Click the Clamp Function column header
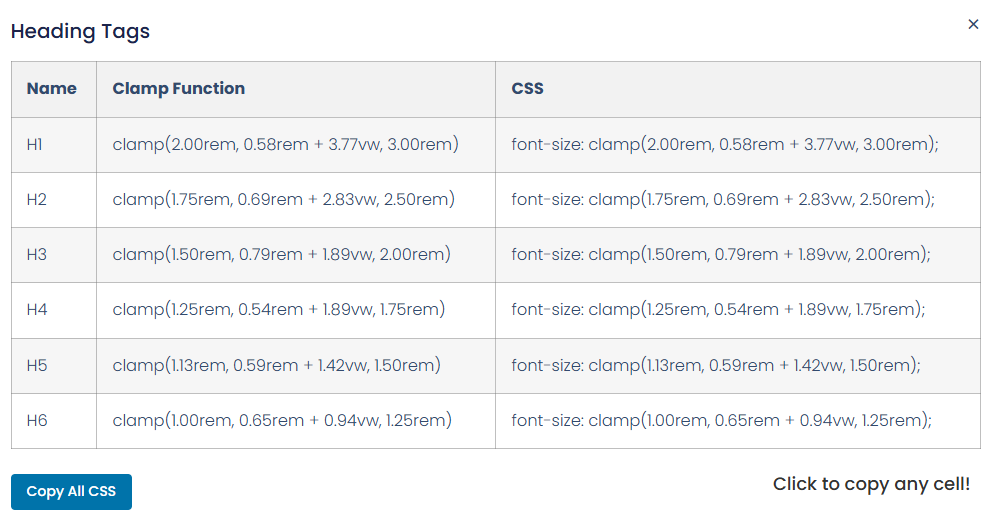The width and height of the screenshot is (993, 519). pyautogui.click(x=296, y=89)
